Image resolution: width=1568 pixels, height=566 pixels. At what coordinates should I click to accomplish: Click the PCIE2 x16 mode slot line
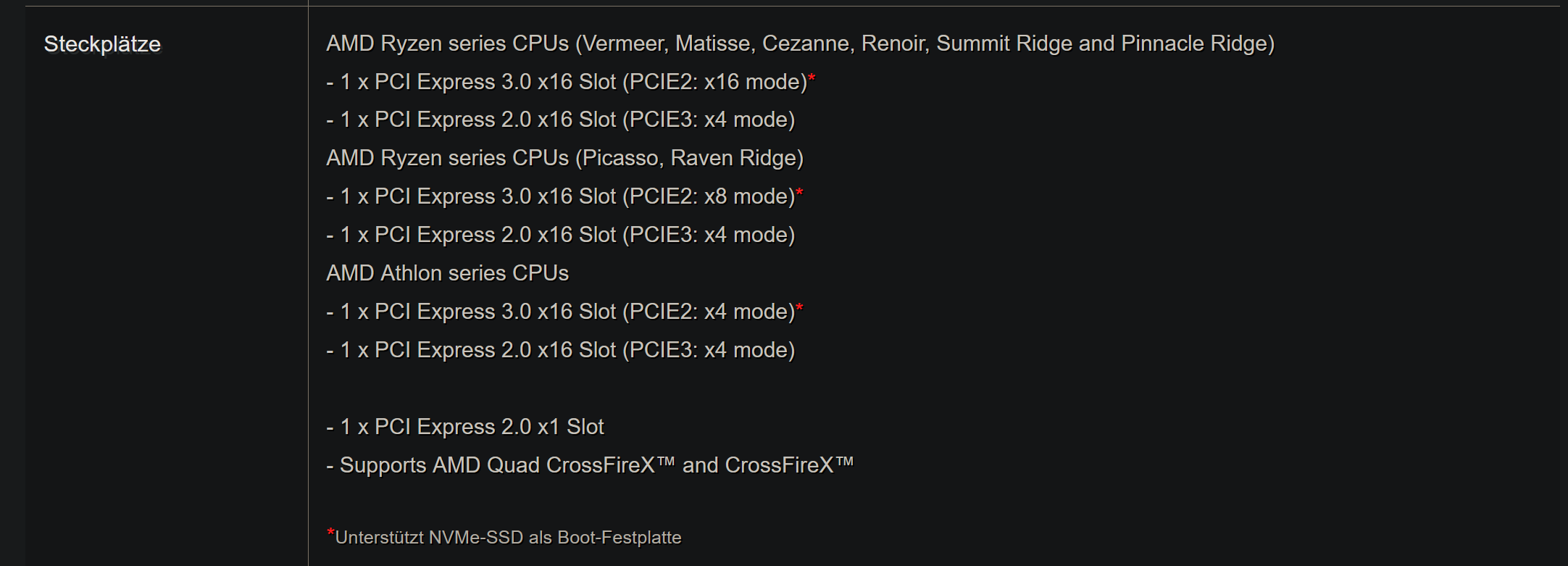pyautogui.click(x=570, y=82)
